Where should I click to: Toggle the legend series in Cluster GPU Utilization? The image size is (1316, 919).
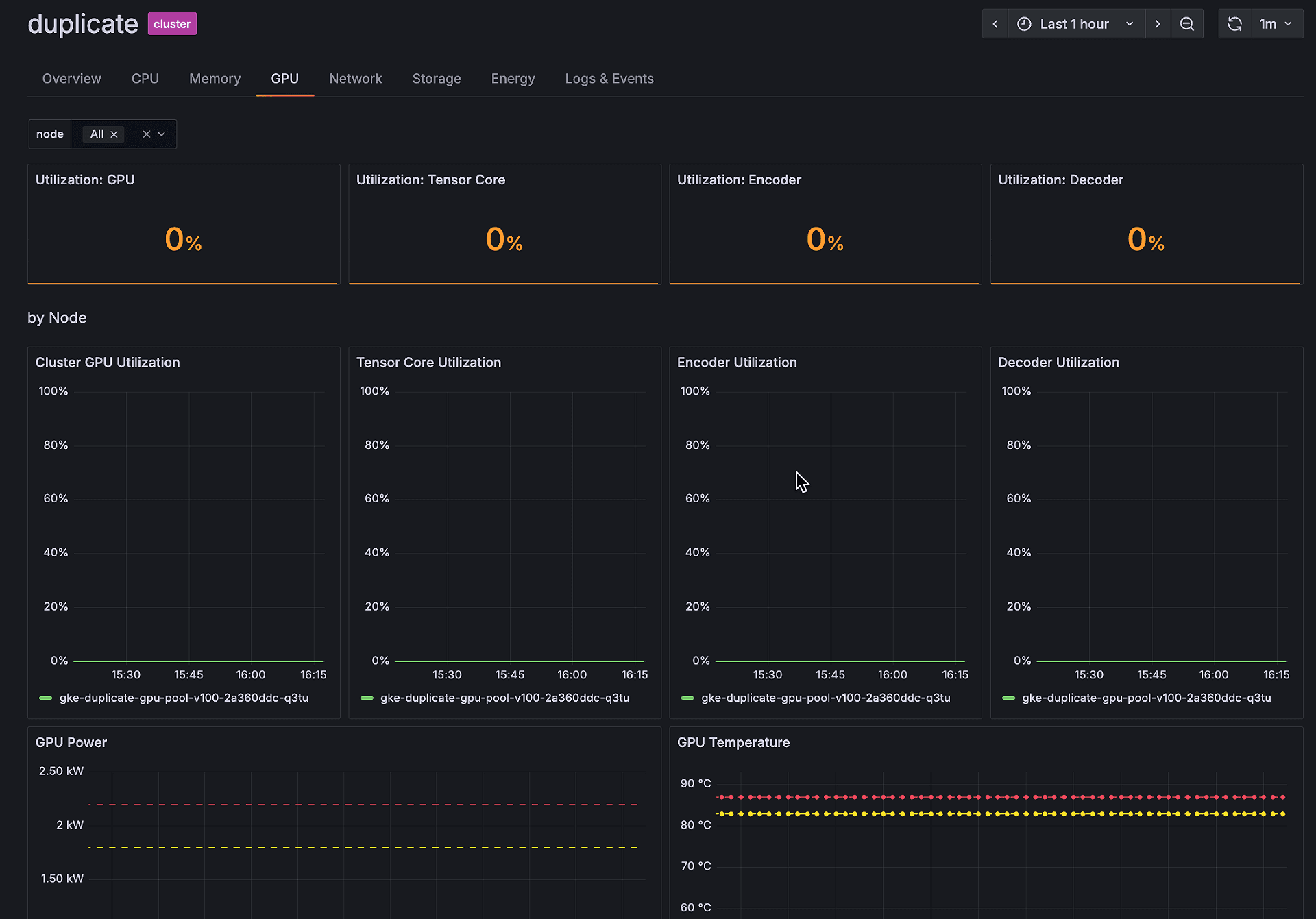tap(184, 698)
